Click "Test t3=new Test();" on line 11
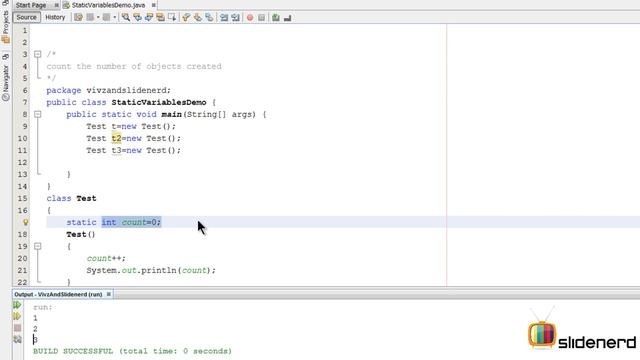 [133, 150]
